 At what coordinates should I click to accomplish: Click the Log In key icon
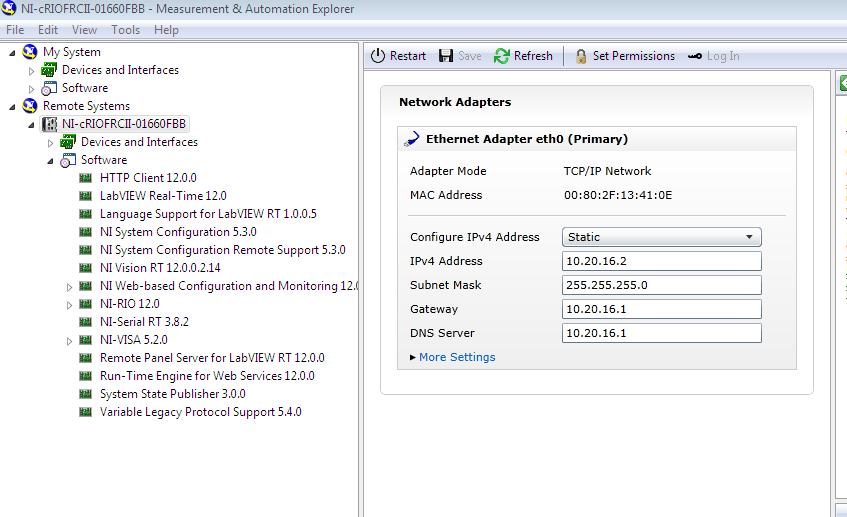tap(695, 56)
